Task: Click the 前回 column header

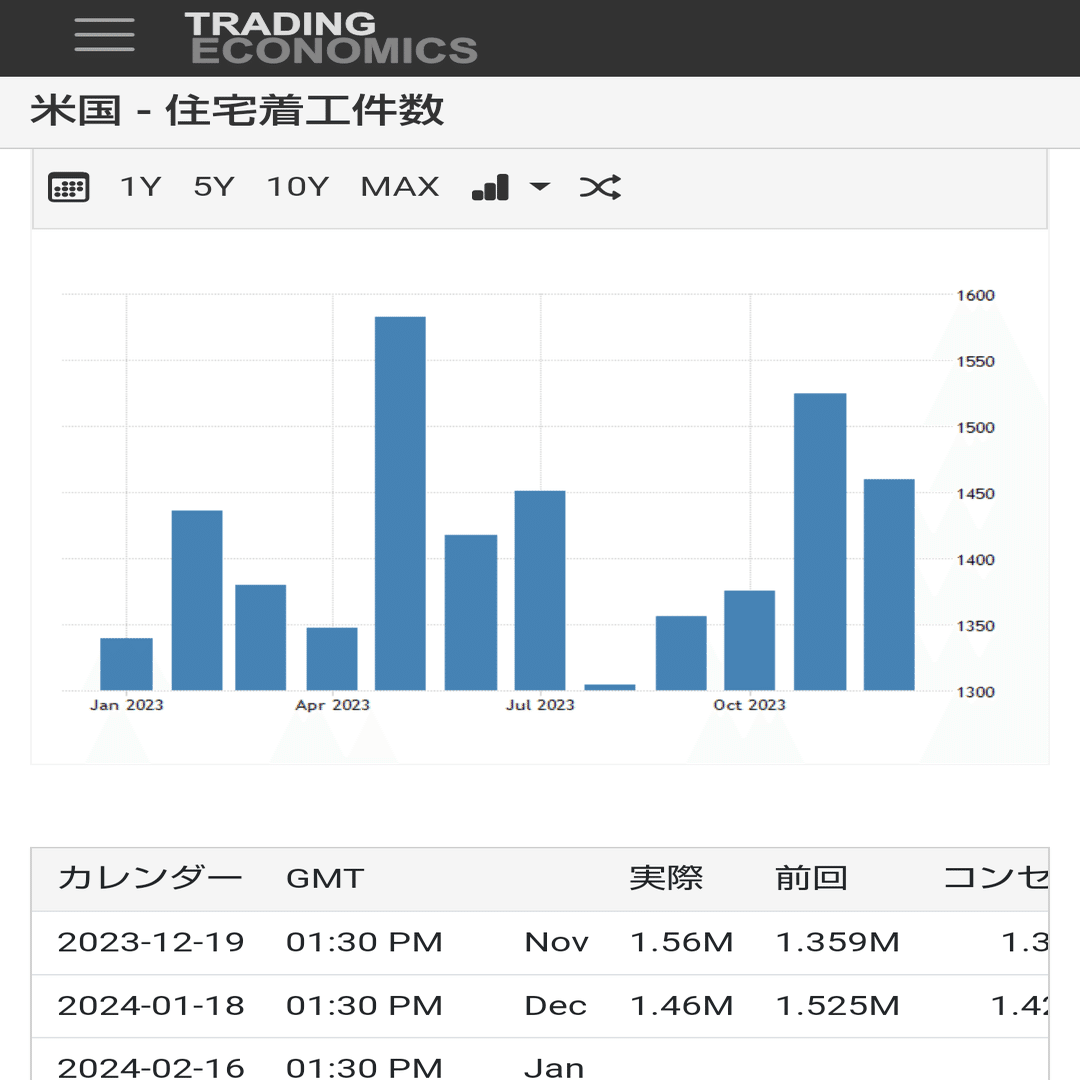Action: [811, 878]
